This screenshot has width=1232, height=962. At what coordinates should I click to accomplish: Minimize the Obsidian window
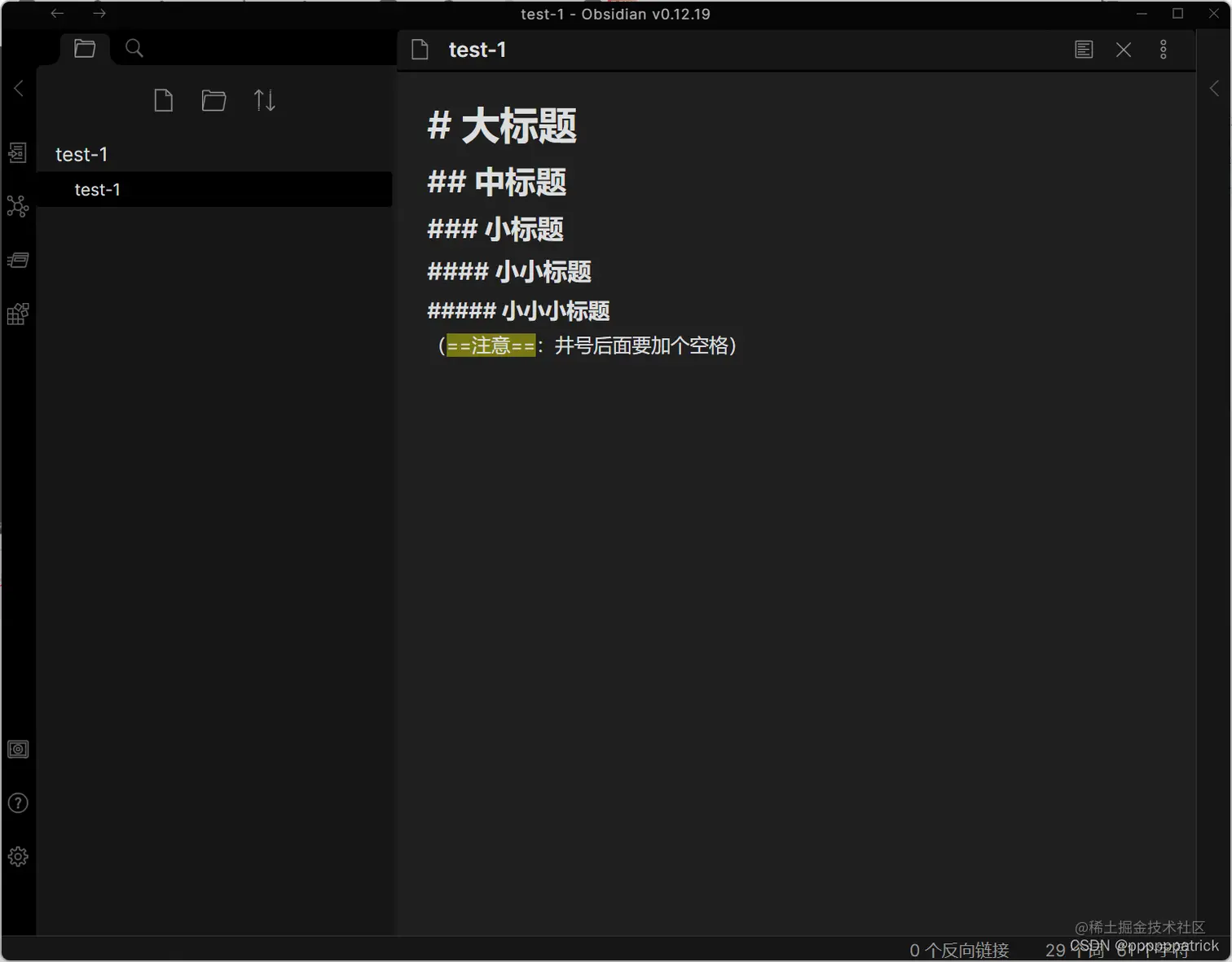coord(1142,14)
